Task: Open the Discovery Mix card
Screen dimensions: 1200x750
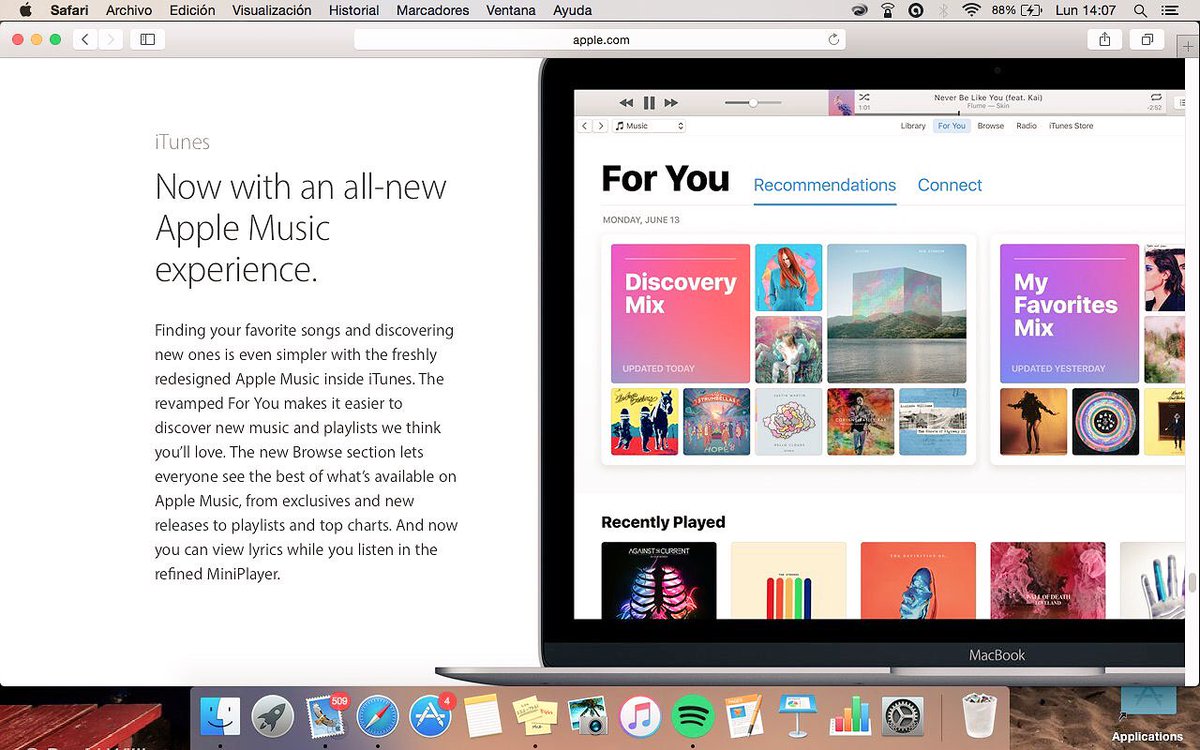Action: [x=680, y=314]
